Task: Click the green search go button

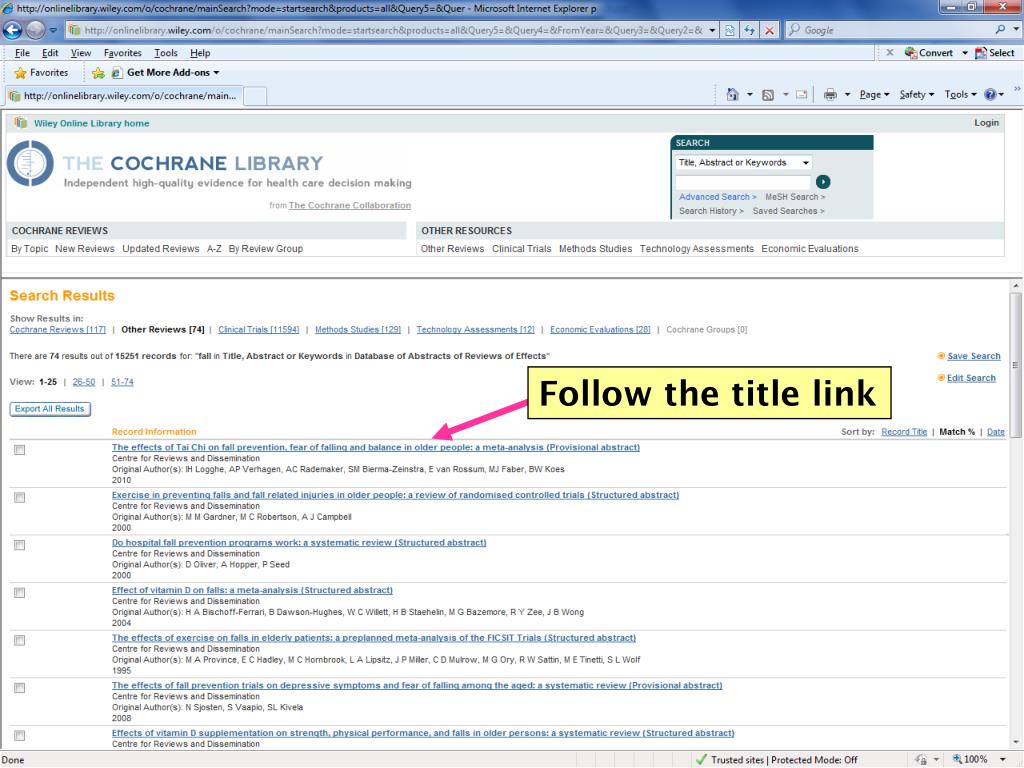Action: click(823, 182)
